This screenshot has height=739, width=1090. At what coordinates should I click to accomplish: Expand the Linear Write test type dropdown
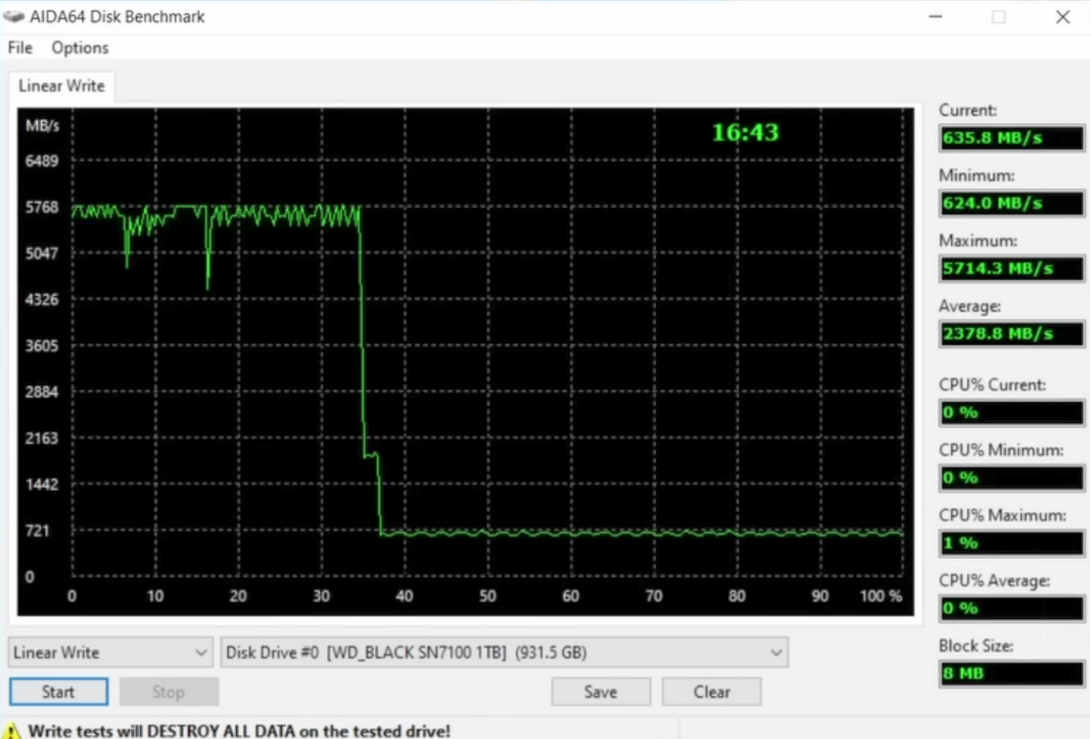coord(110,653)
